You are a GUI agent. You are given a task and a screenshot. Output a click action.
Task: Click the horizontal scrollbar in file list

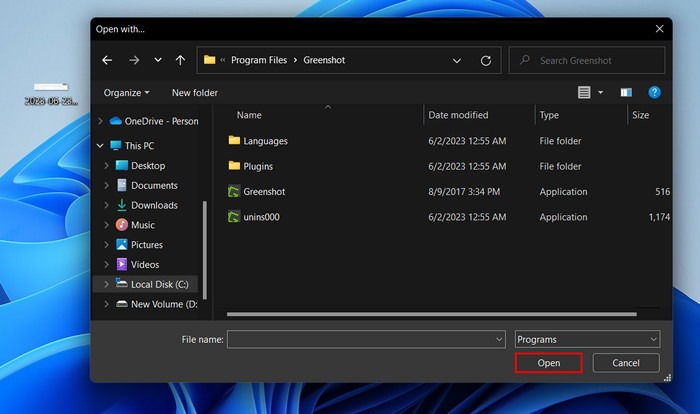(x=432, y=314)
